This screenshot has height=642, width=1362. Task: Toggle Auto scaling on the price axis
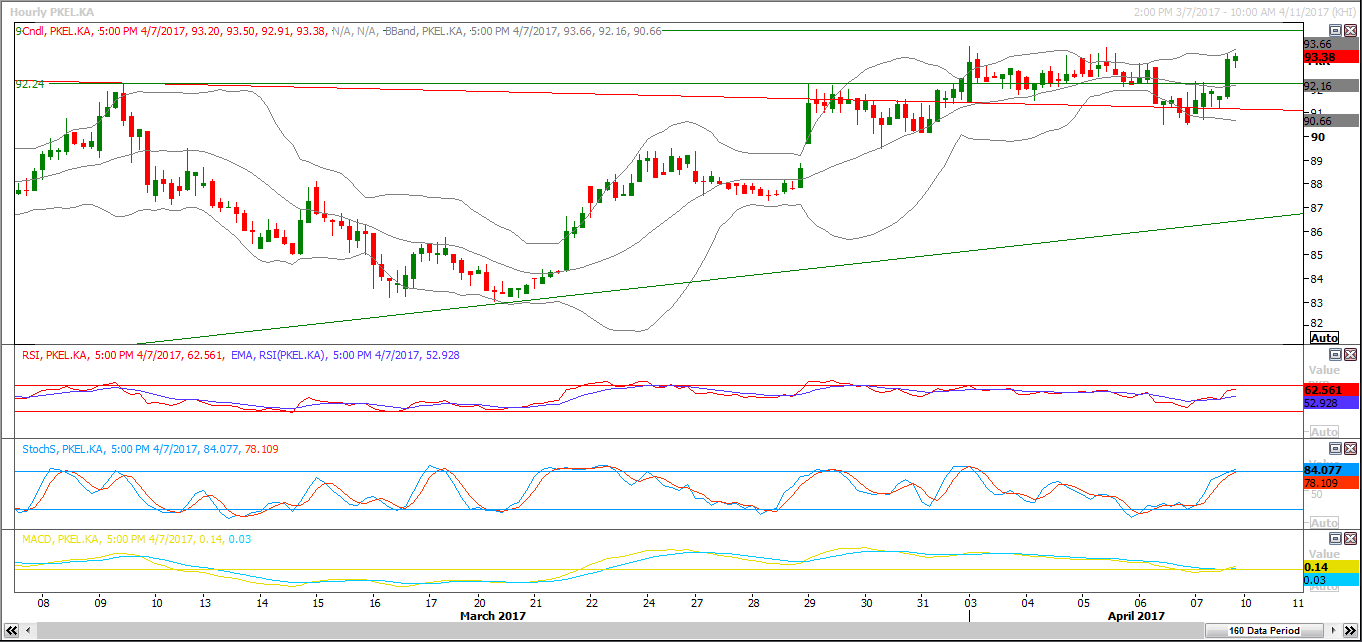1324,338
